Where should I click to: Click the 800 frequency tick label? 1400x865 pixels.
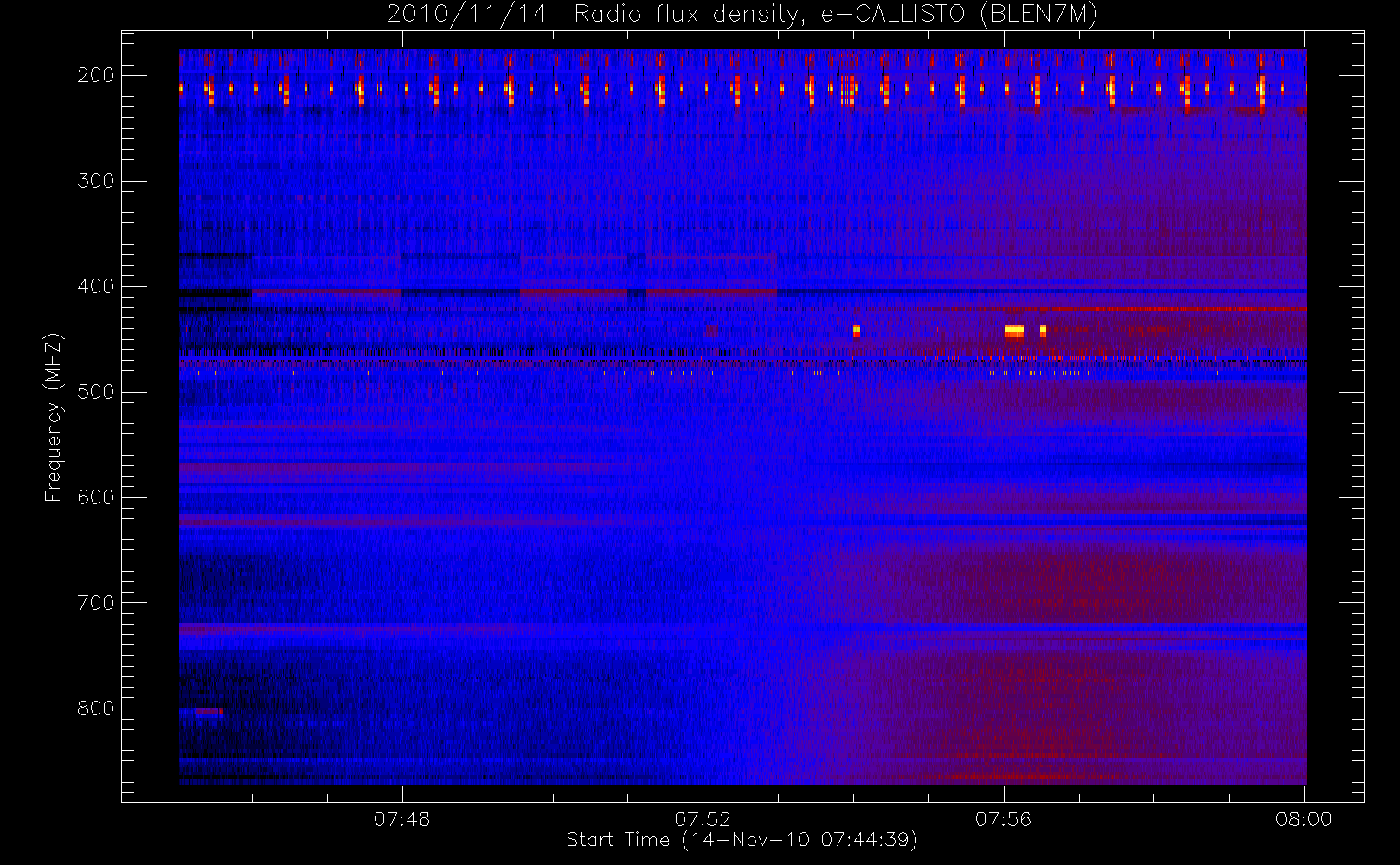(95, 708)
